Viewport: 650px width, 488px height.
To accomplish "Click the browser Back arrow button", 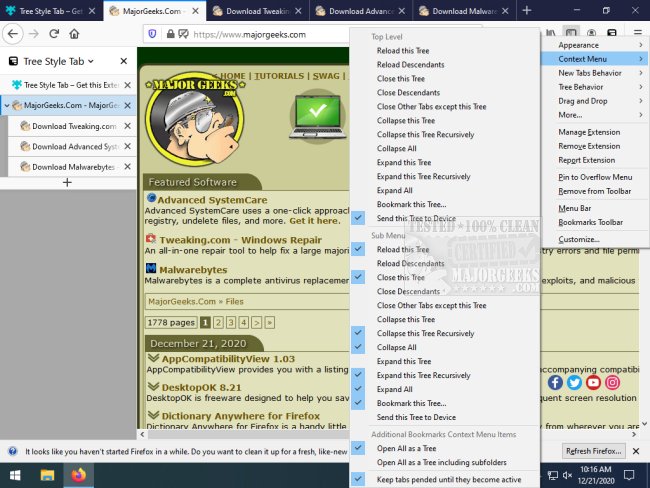I will click(x=13, y=34).
